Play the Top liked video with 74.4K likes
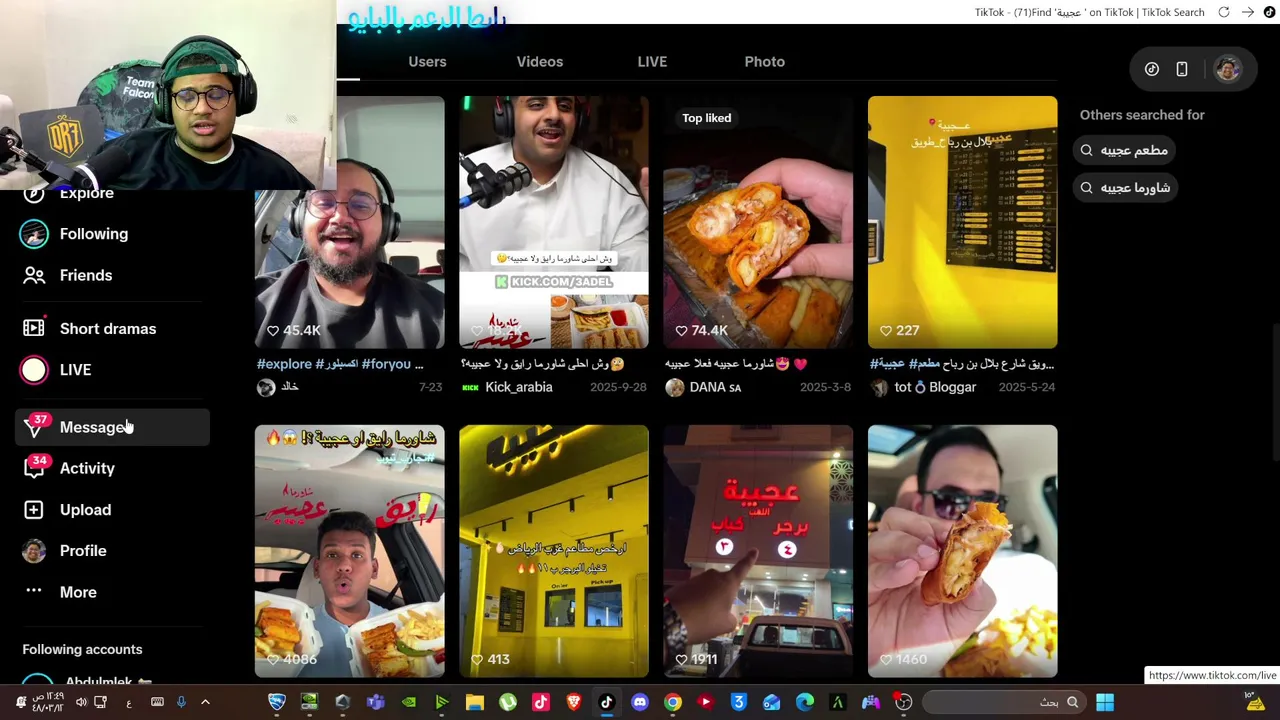Screen dimensions: 1280x720 point(758,222)
